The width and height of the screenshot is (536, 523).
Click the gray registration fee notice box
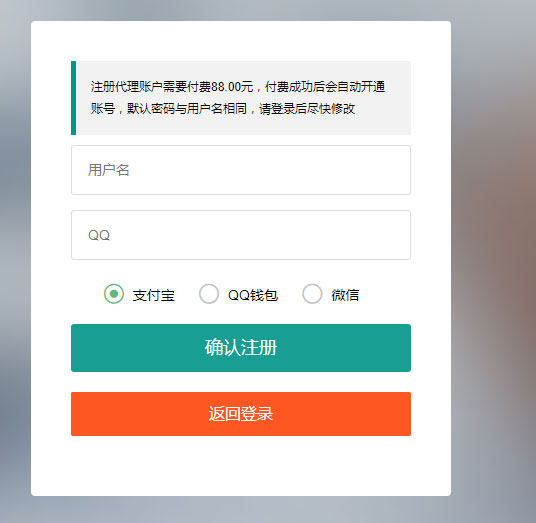[241, 98]
